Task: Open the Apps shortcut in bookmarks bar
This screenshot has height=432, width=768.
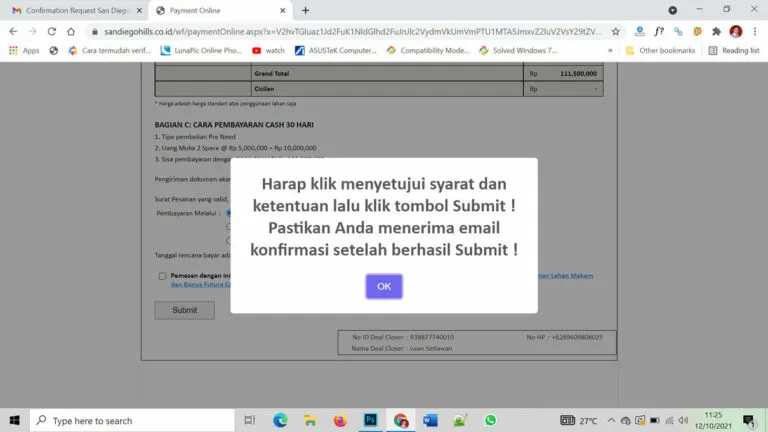Action: click(24, 50)
